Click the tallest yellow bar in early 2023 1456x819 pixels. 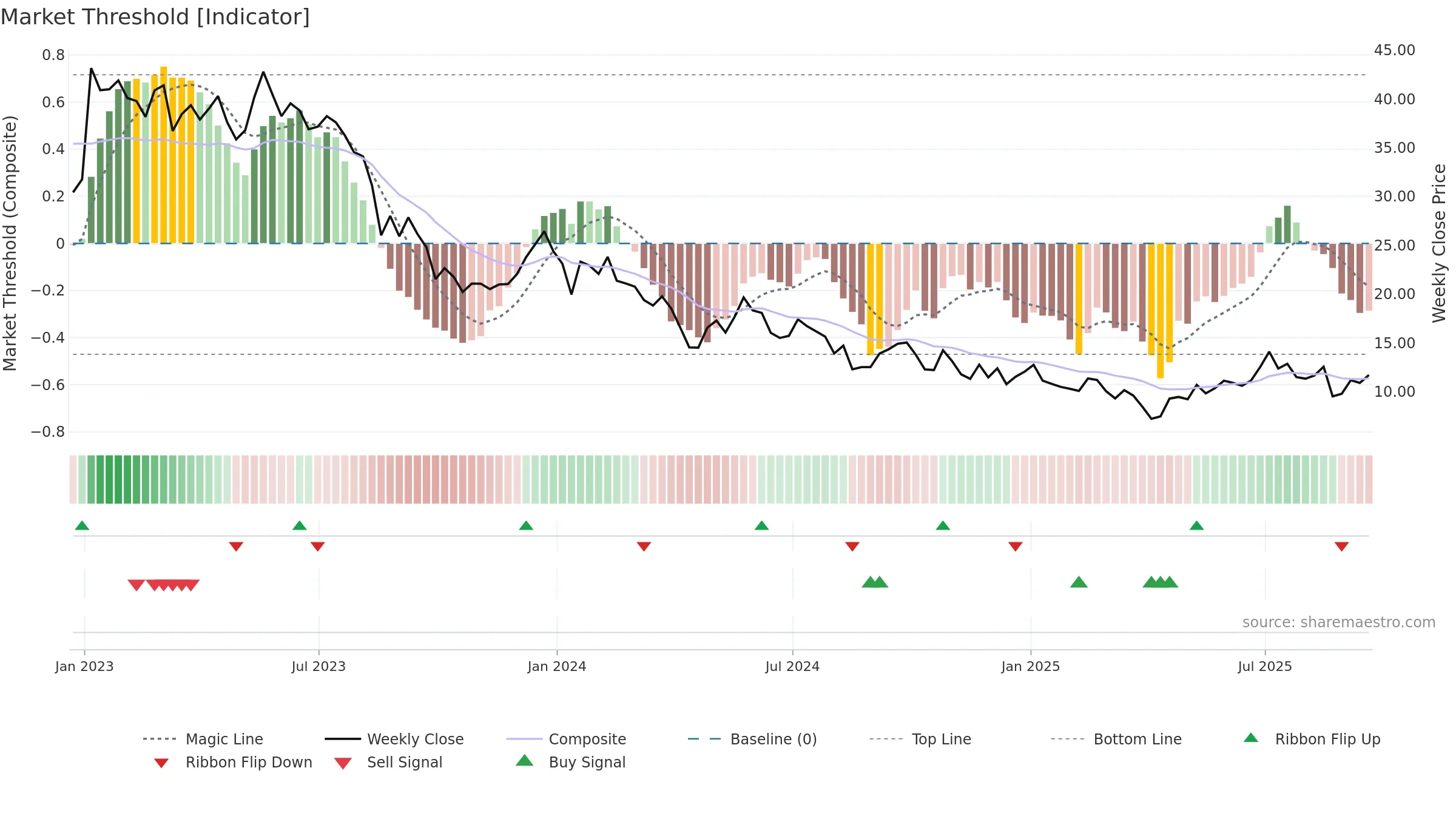[163, 155]
